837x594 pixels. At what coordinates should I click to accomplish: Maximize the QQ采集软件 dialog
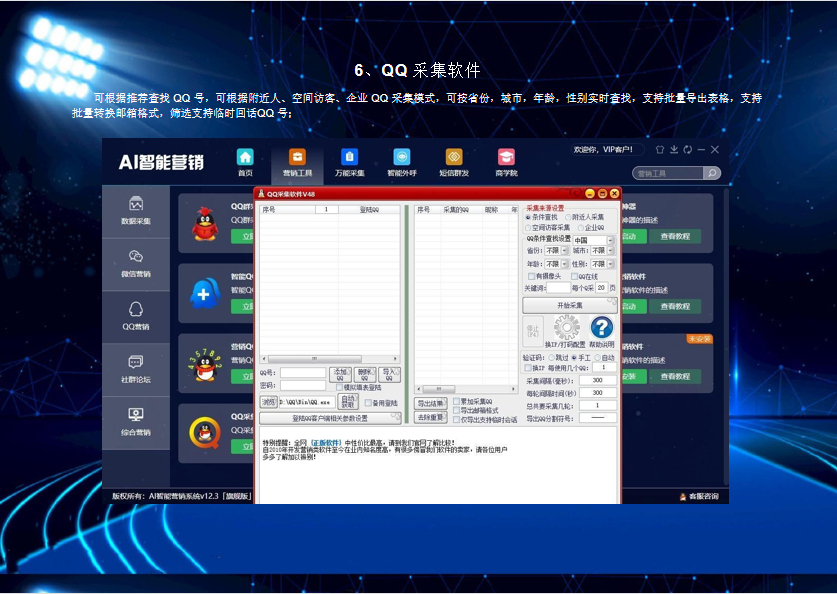602,193
